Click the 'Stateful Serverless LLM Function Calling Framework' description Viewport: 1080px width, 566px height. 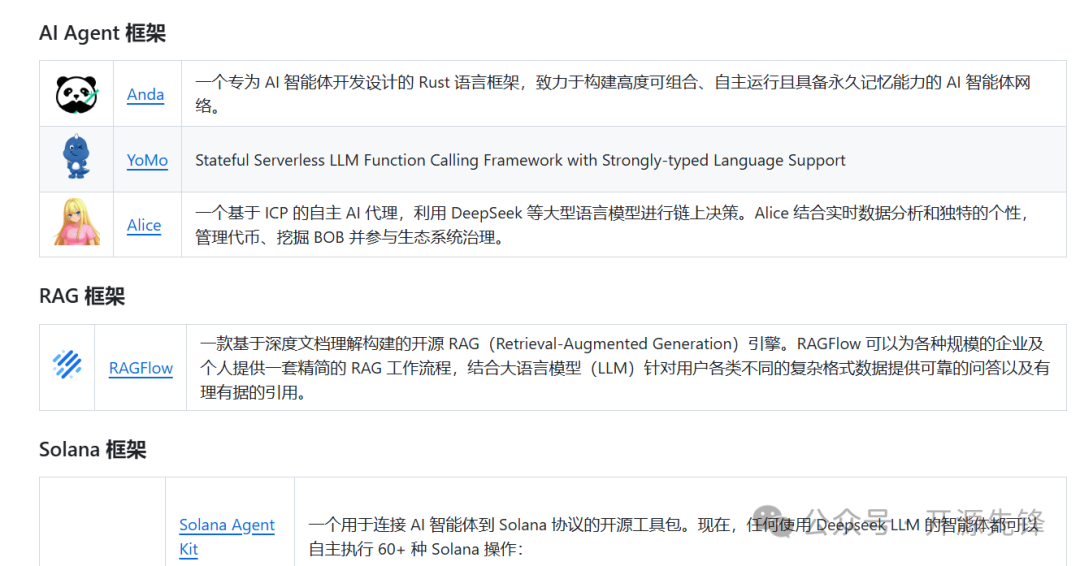click(x=520, y=160)
